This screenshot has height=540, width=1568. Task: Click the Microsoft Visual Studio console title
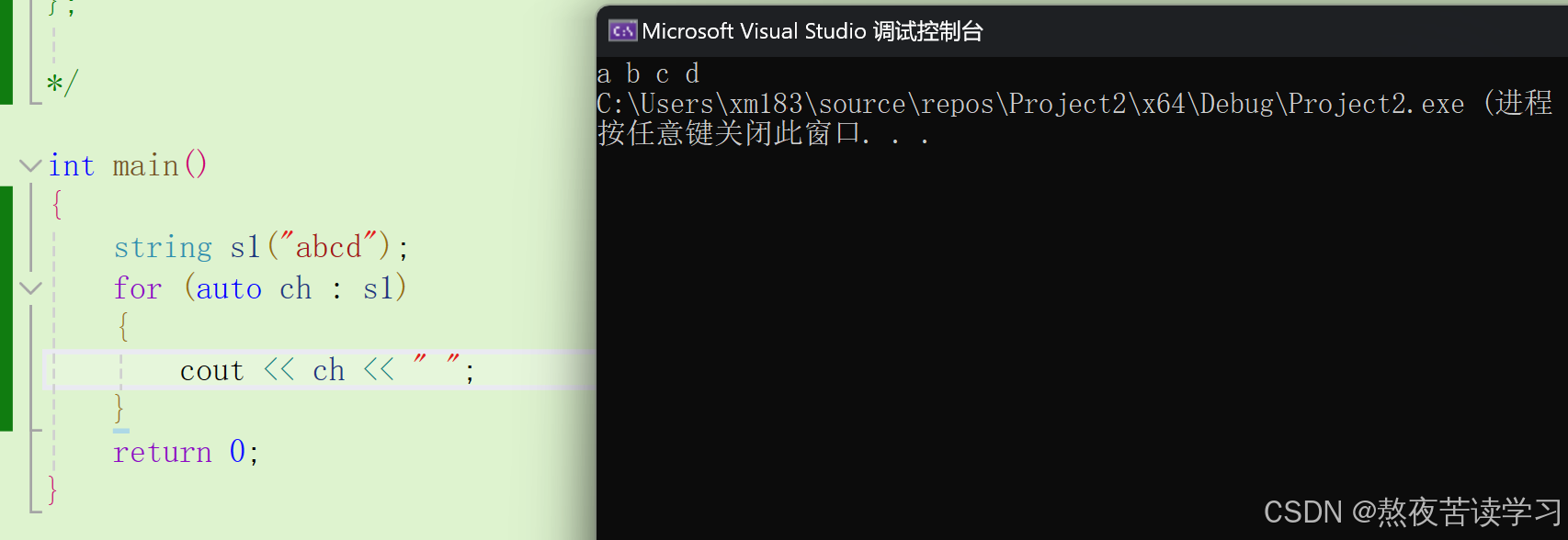point(812,31)
